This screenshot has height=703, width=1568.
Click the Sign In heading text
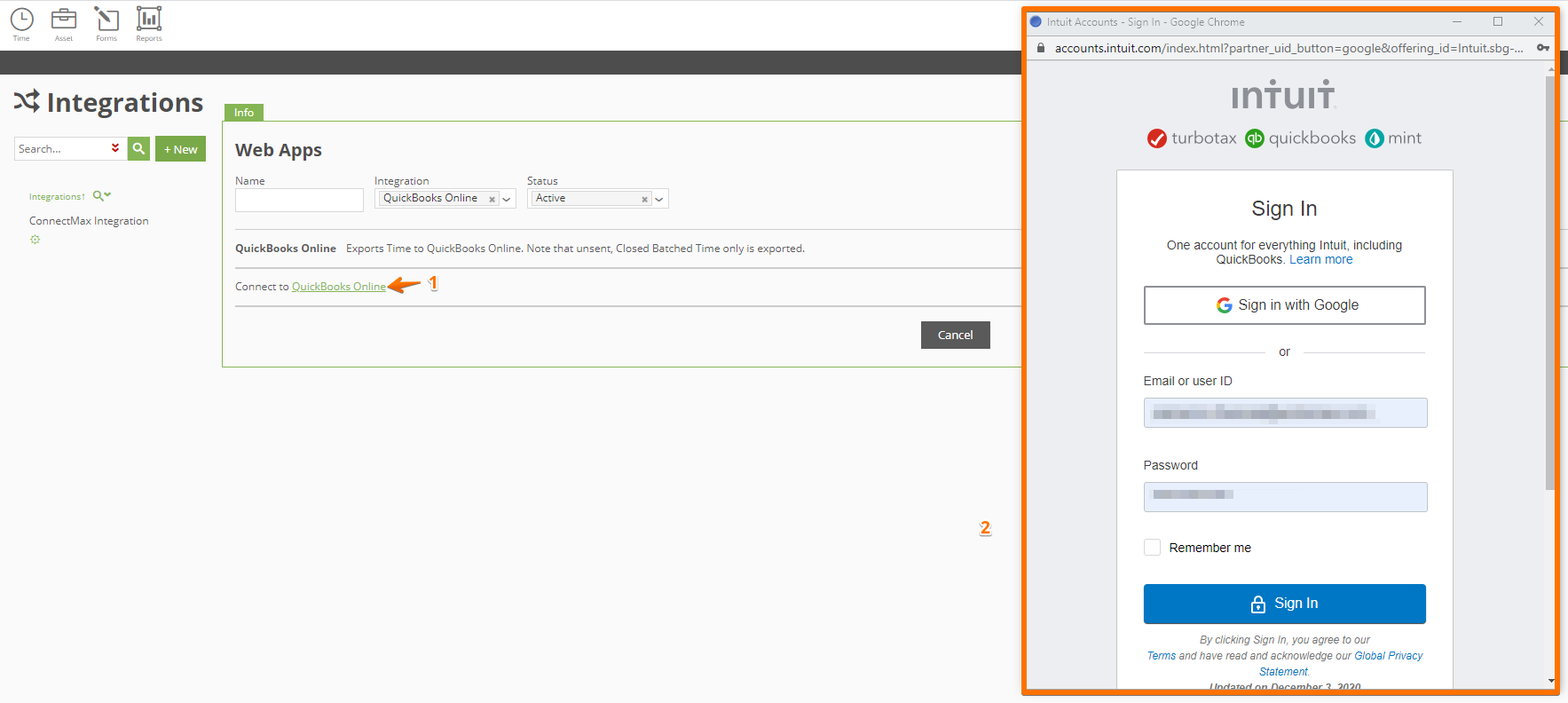(1284, 209)
